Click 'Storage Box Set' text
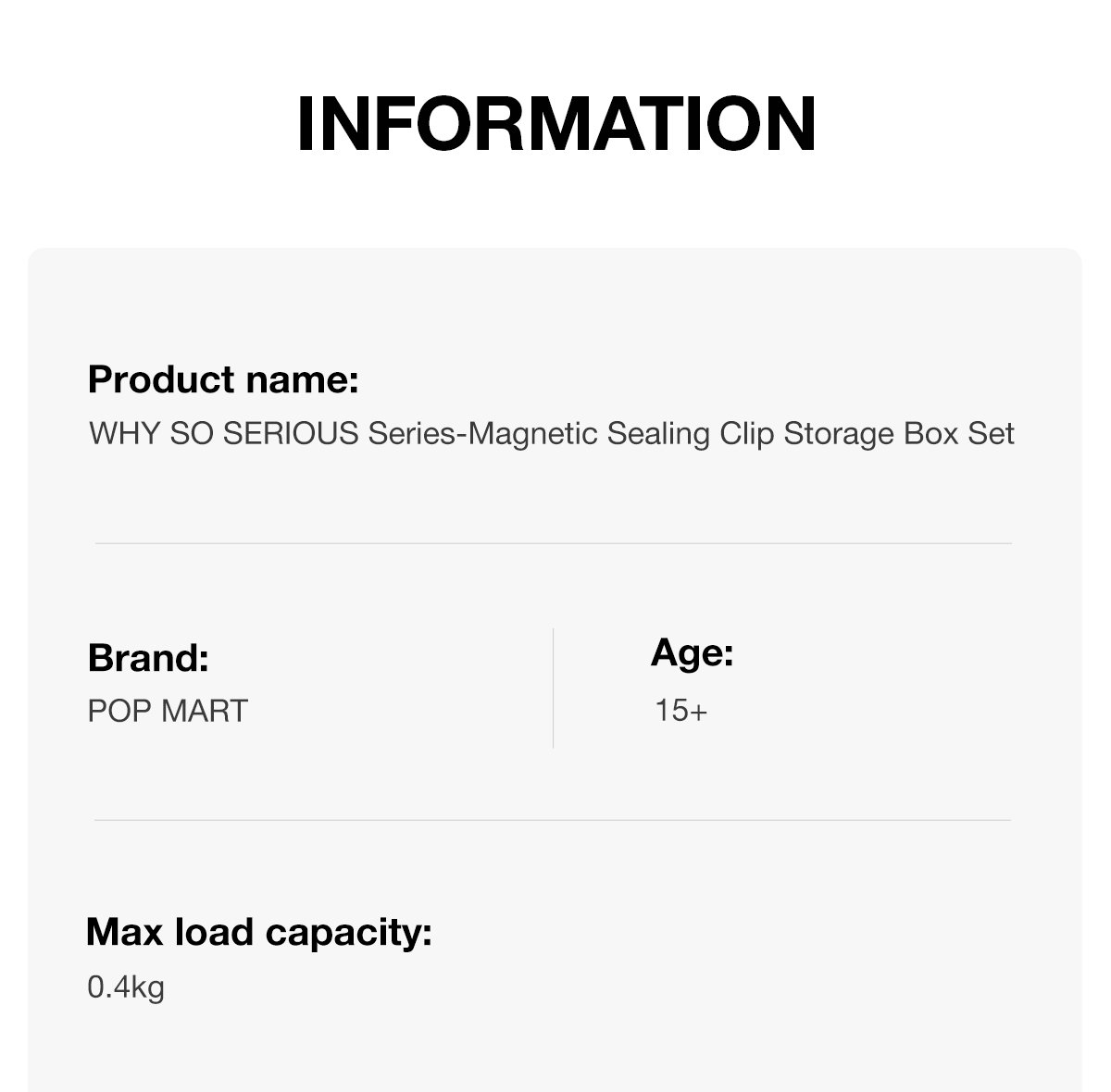The image size is (1111, 1092). (x=900, y=434)
